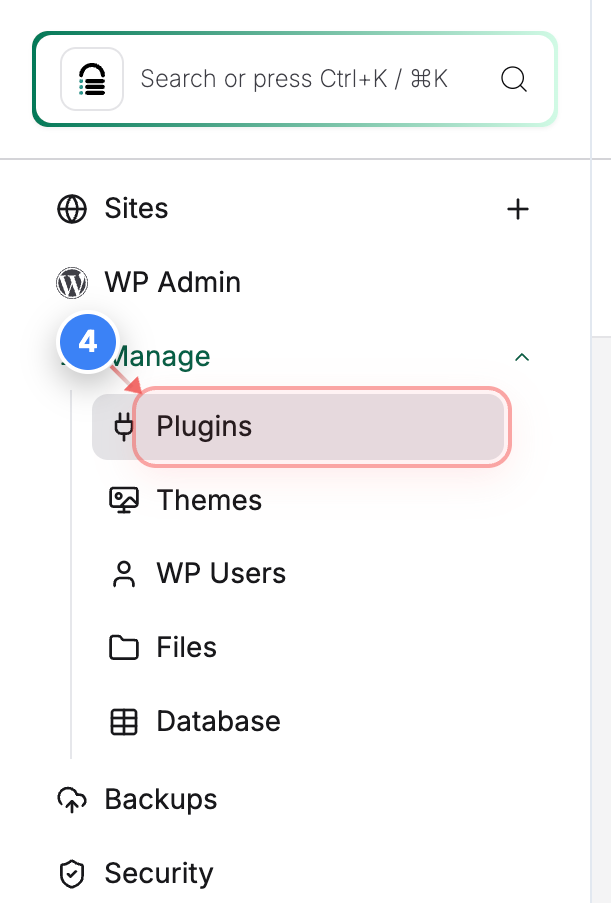Open the highlighted Plugins link
The height and width of the screenshot is (903, 611).
pyautogui.click(x=203, y=426)
